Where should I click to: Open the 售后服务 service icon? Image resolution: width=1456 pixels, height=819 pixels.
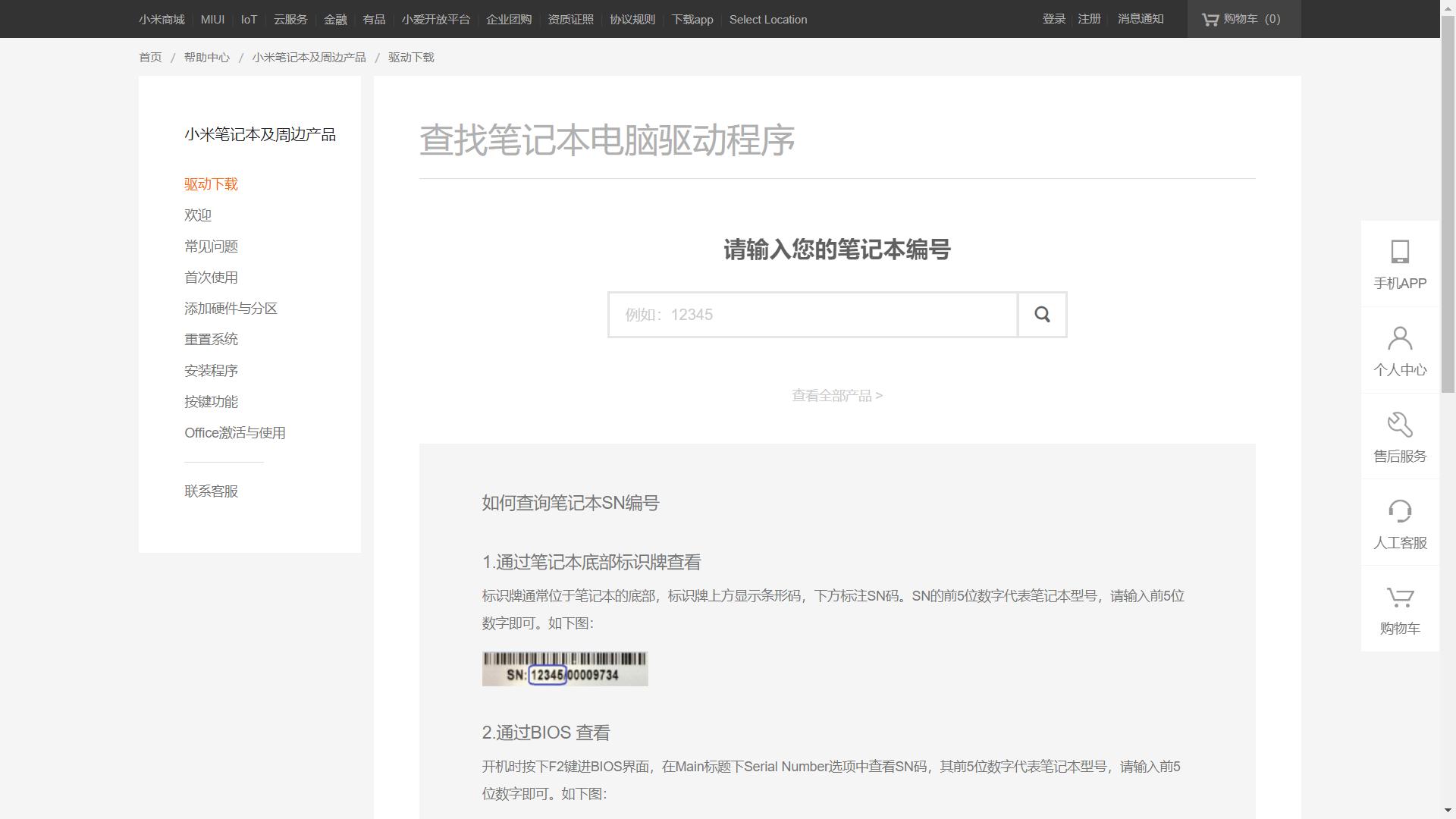pos(1398,436)
